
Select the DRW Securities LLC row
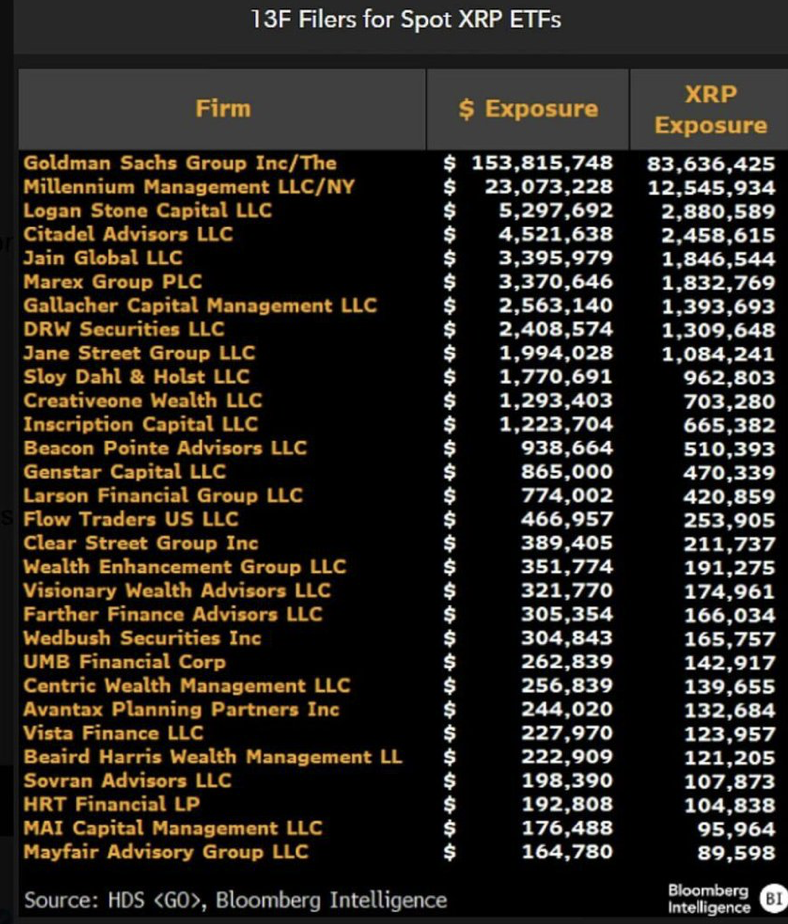pos(124,329)
